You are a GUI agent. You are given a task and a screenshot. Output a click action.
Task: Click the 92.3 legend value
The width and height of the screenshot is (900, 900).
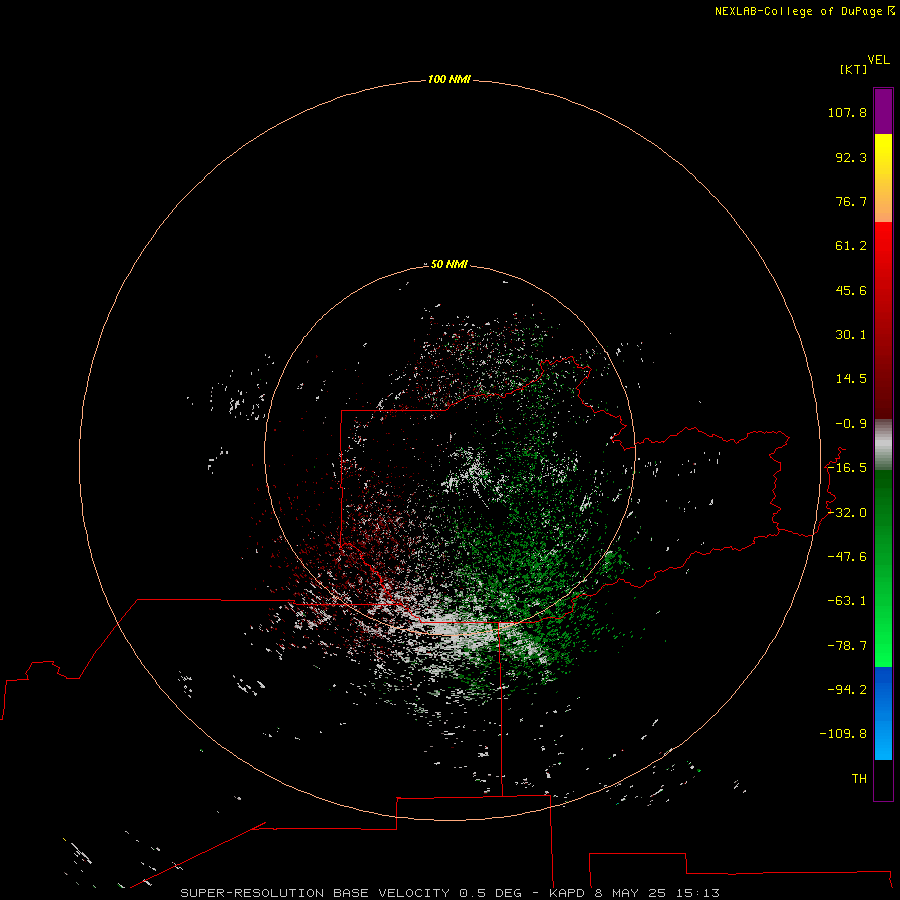851,157
